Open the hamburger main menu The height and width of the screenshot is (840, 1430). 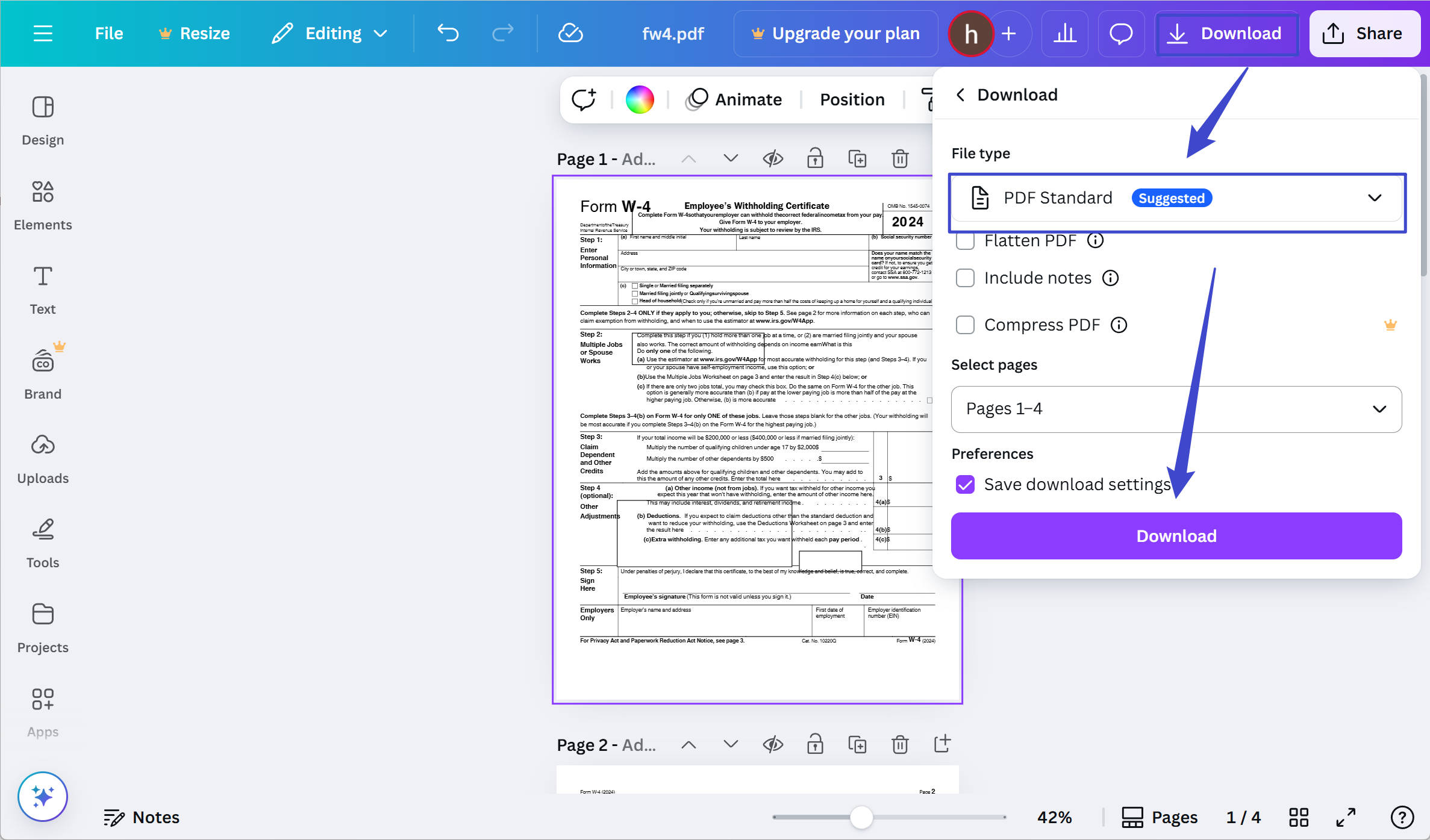pyautogui.click(x=43, y=33)
